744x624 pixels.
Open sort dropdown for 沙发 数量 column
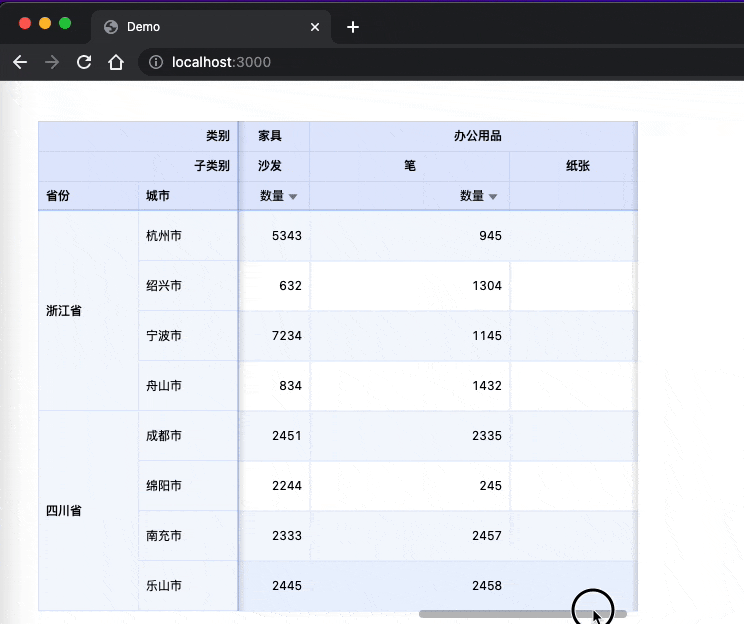pyautogui.click(x=293, y=196)
